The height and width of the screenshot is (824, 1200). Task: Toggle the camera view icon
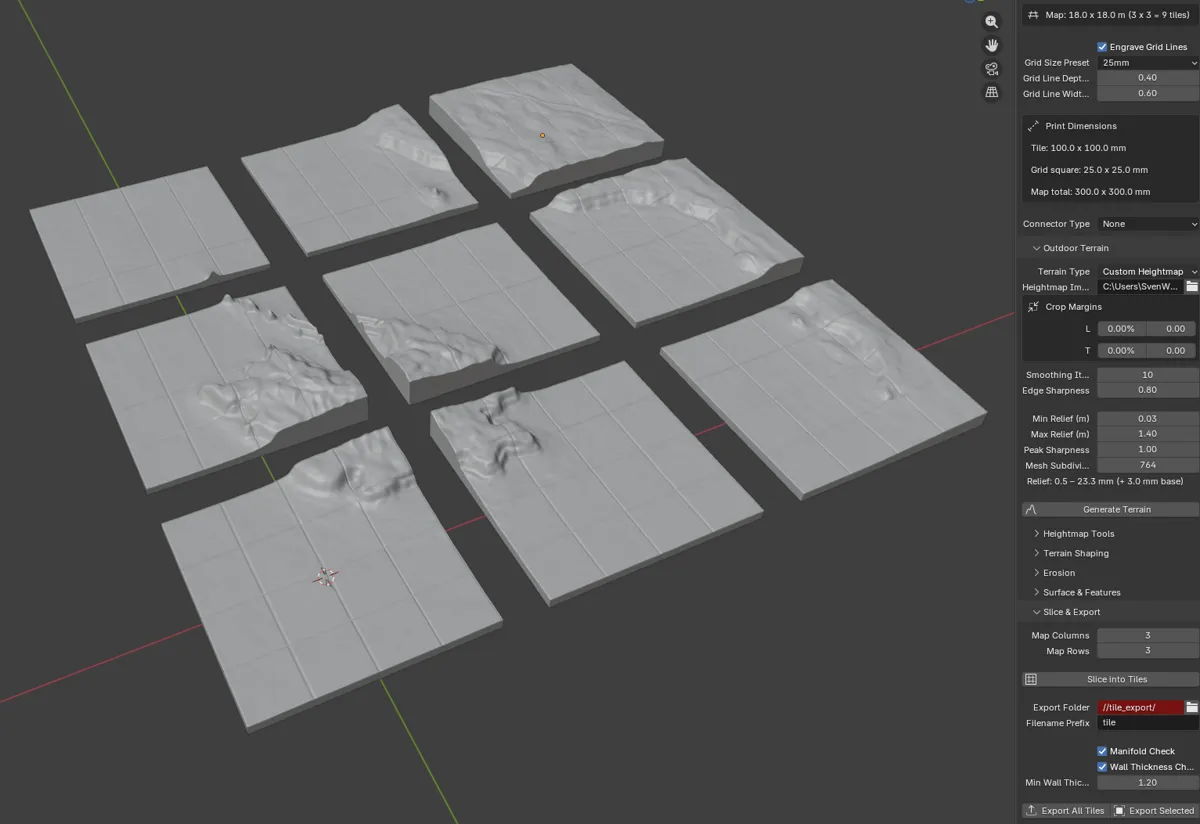pos(991,69)
